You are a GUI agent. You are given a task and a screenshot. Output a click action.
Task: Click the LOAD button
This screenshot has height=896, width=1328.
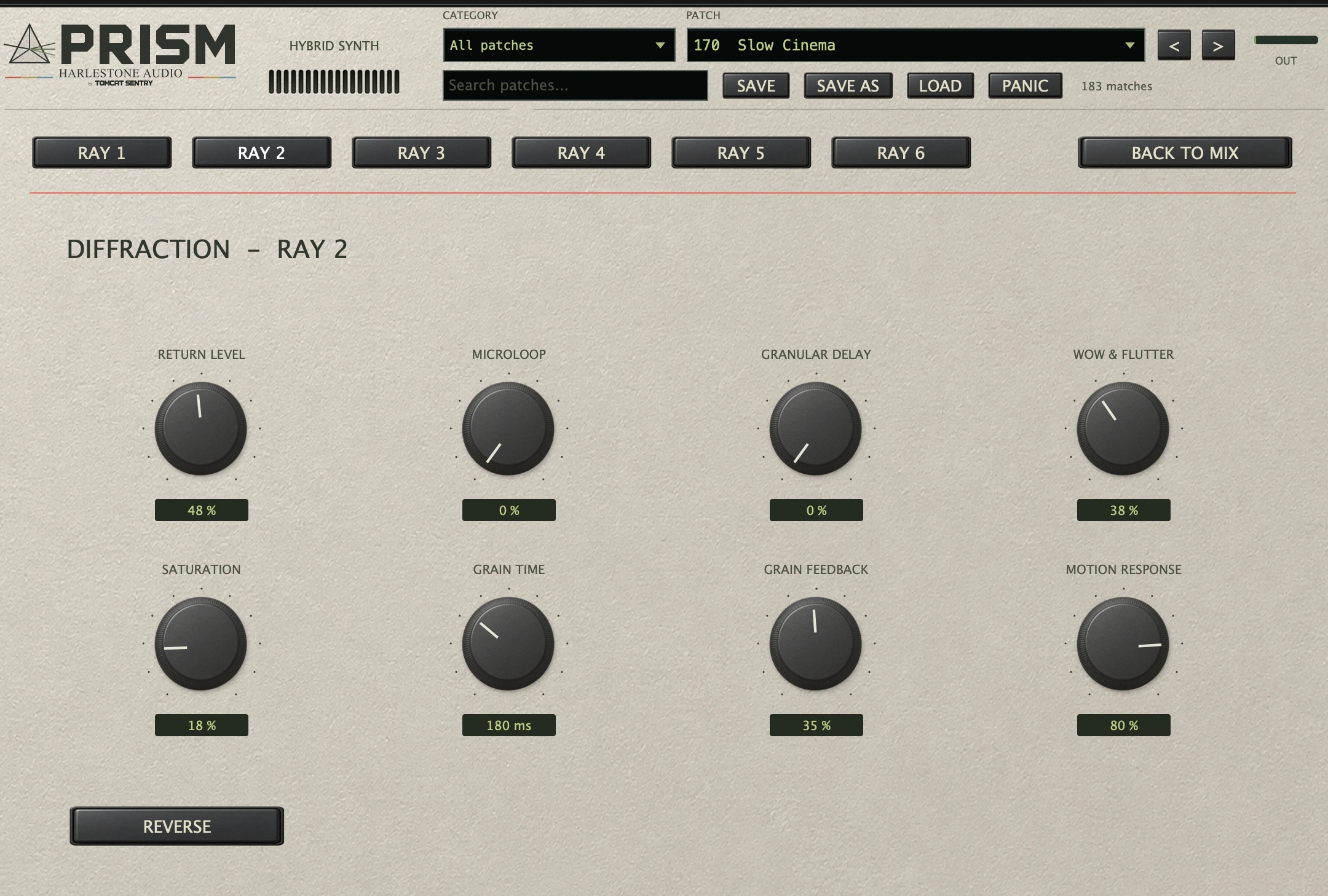[940, 85]
